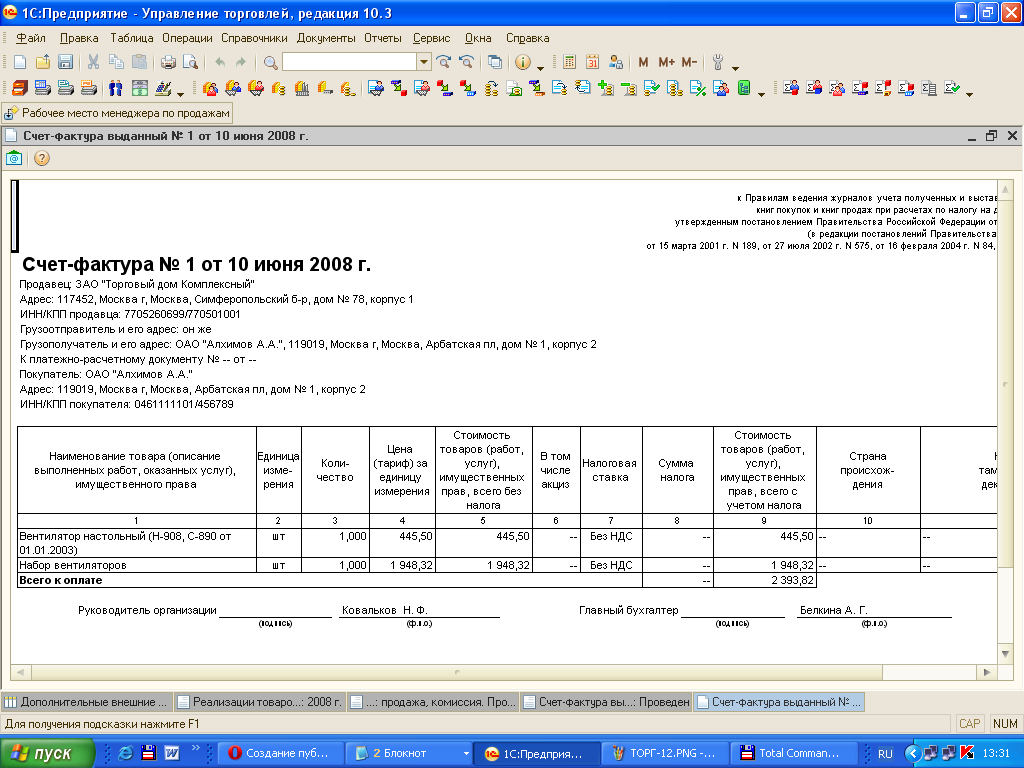Expand dropdown arrow next to wrench icon
This screenshot has width=1024, height=768.
(735, 67)
